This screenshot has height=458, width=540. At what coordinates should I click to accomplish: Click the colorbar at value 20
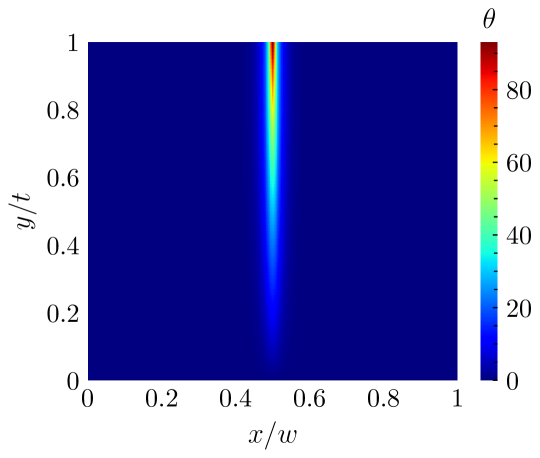click(x=489, y=308)
